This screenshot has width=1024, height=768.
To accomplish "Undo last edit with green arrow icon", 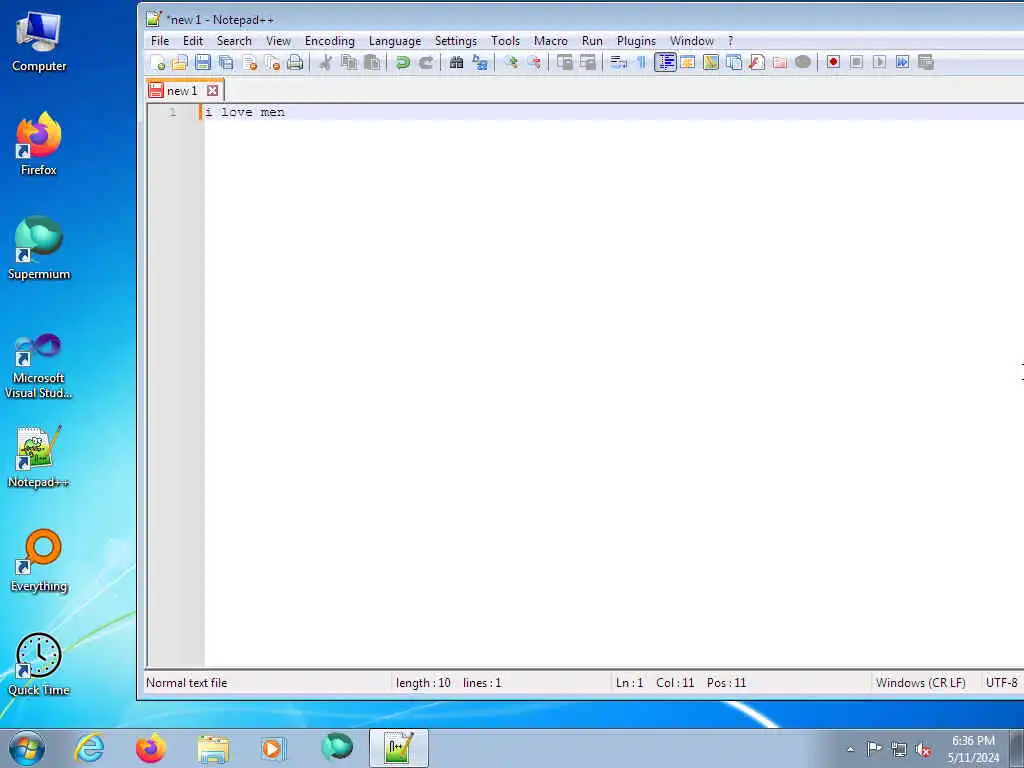I will point(403,63).
